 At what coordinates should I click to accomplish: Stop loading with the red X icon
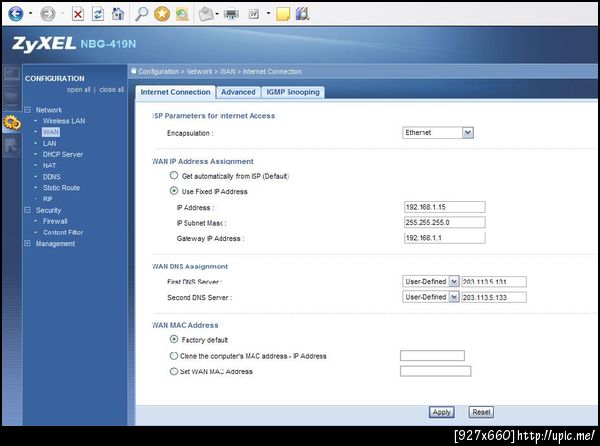(x=78, y=15)
